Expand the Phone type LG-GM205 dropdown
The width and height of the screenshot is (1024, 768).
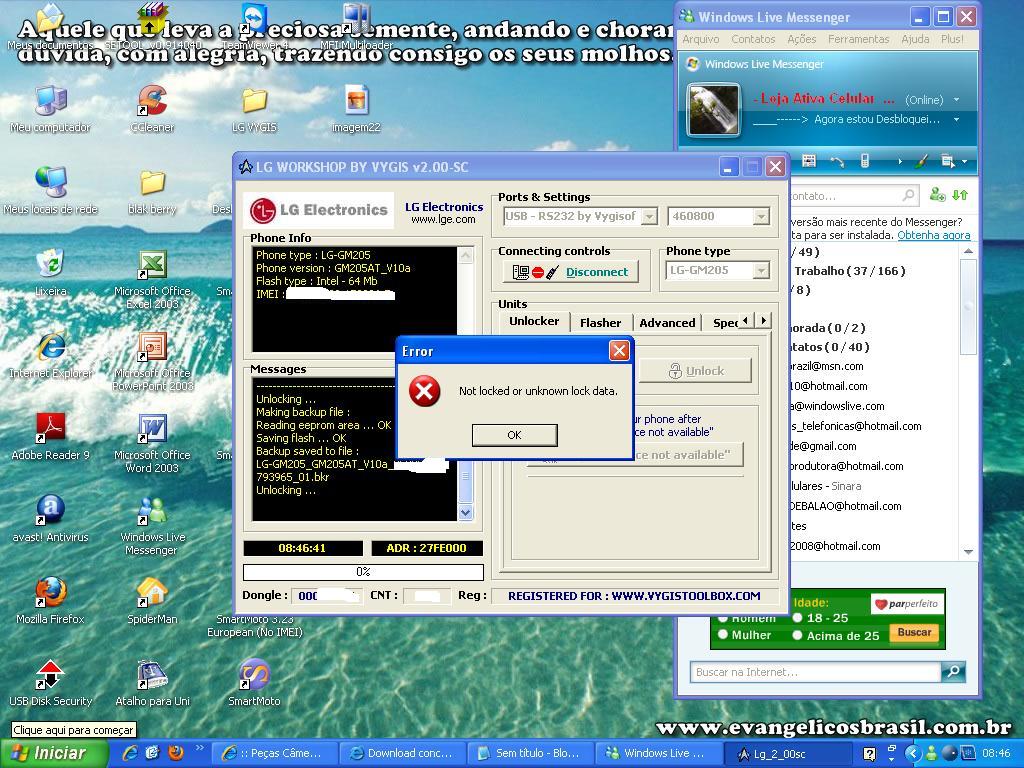pyautogui.click(x=760, y=270)
